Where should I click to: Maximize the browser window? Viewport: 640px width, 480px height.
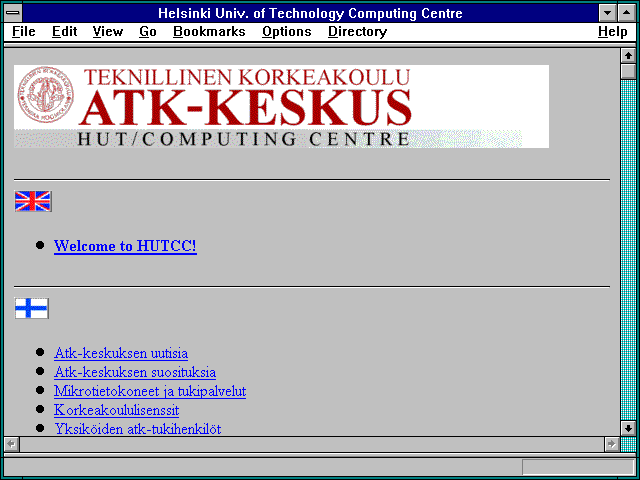(x=627, y=13)
